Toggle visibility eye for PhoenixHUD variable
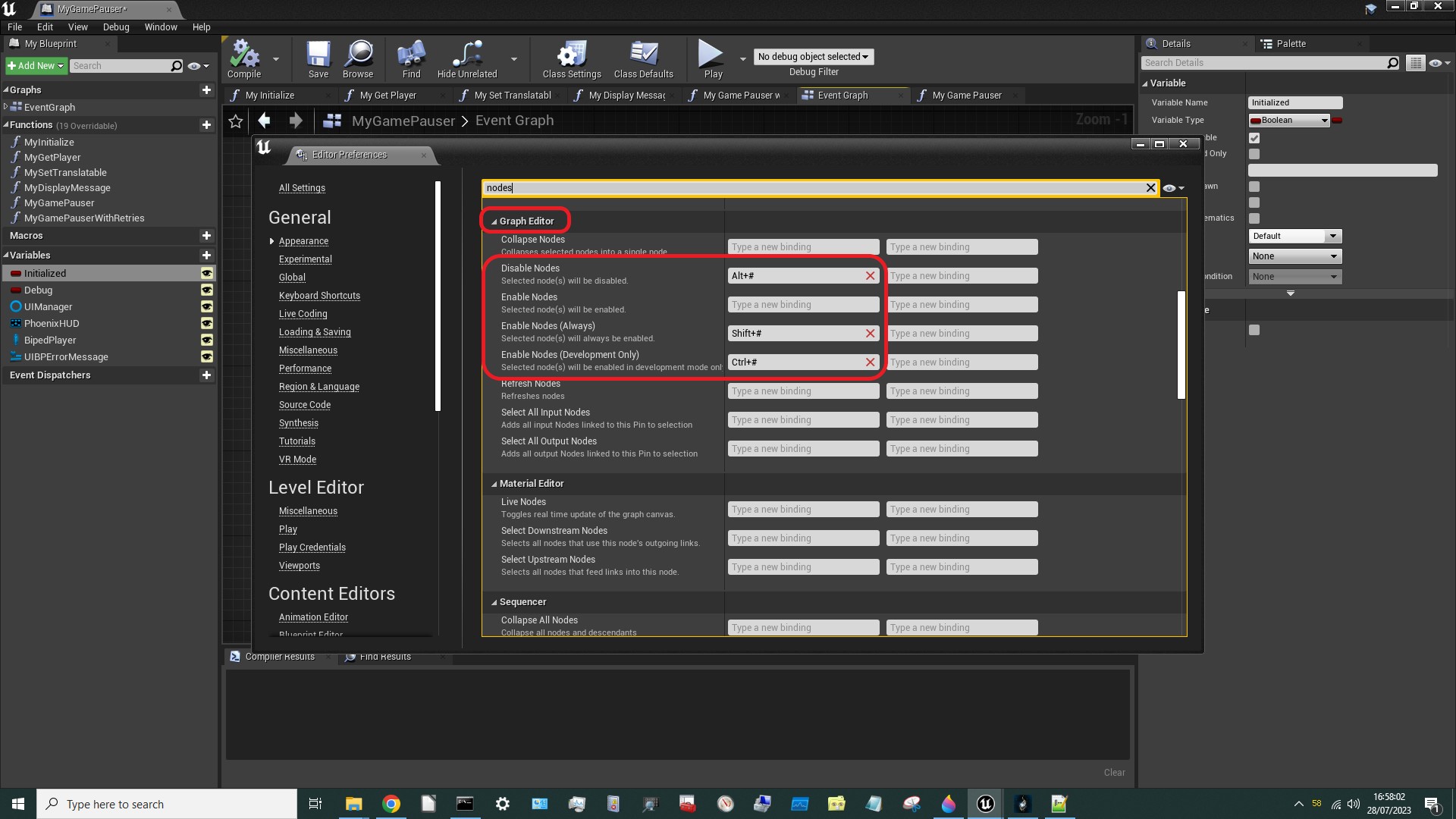The height and width of the screenshot is (819, 1456). 206,324
